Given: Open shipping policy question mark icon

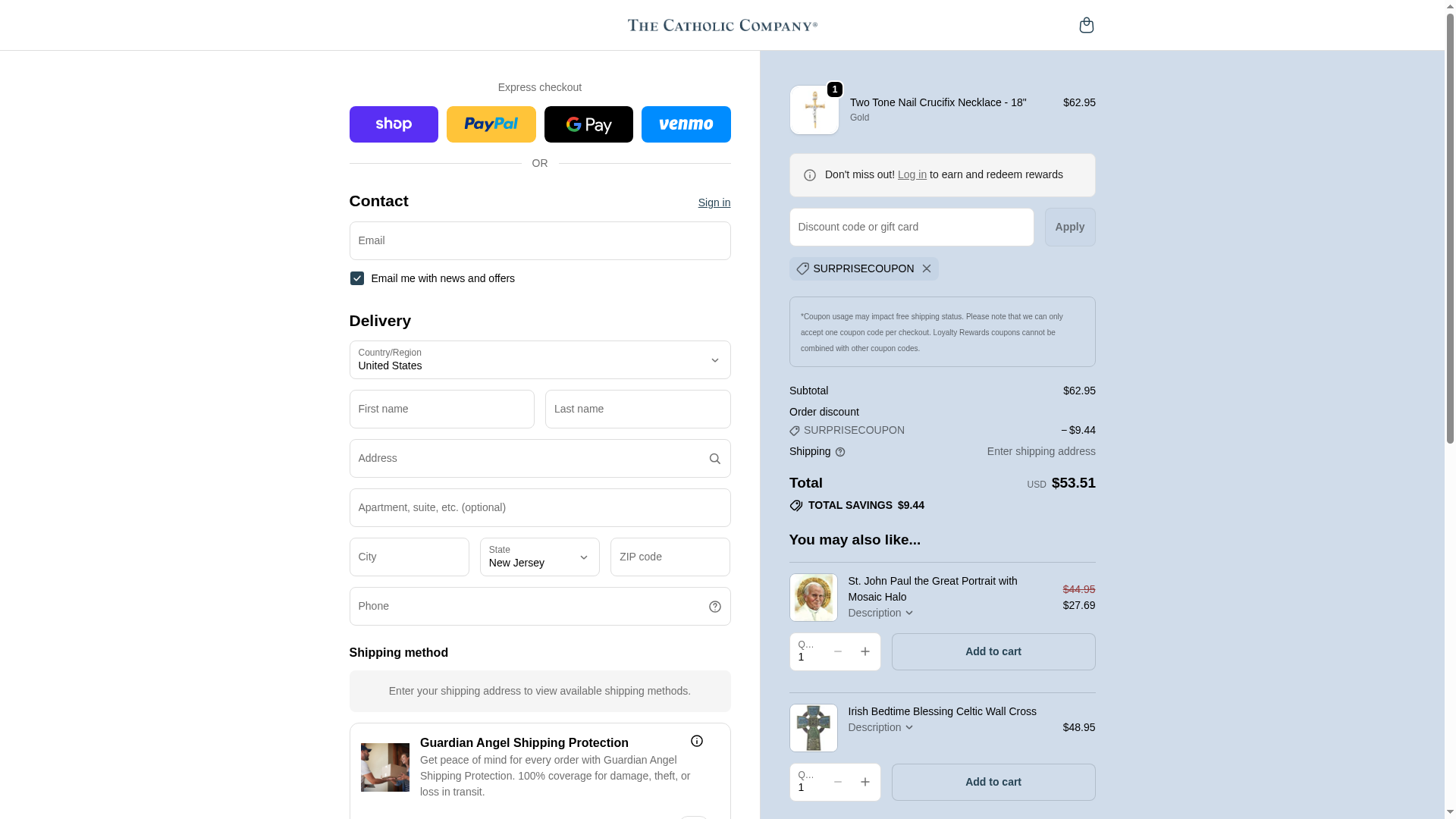Looking at the screenshot, I should click(839, 452).
